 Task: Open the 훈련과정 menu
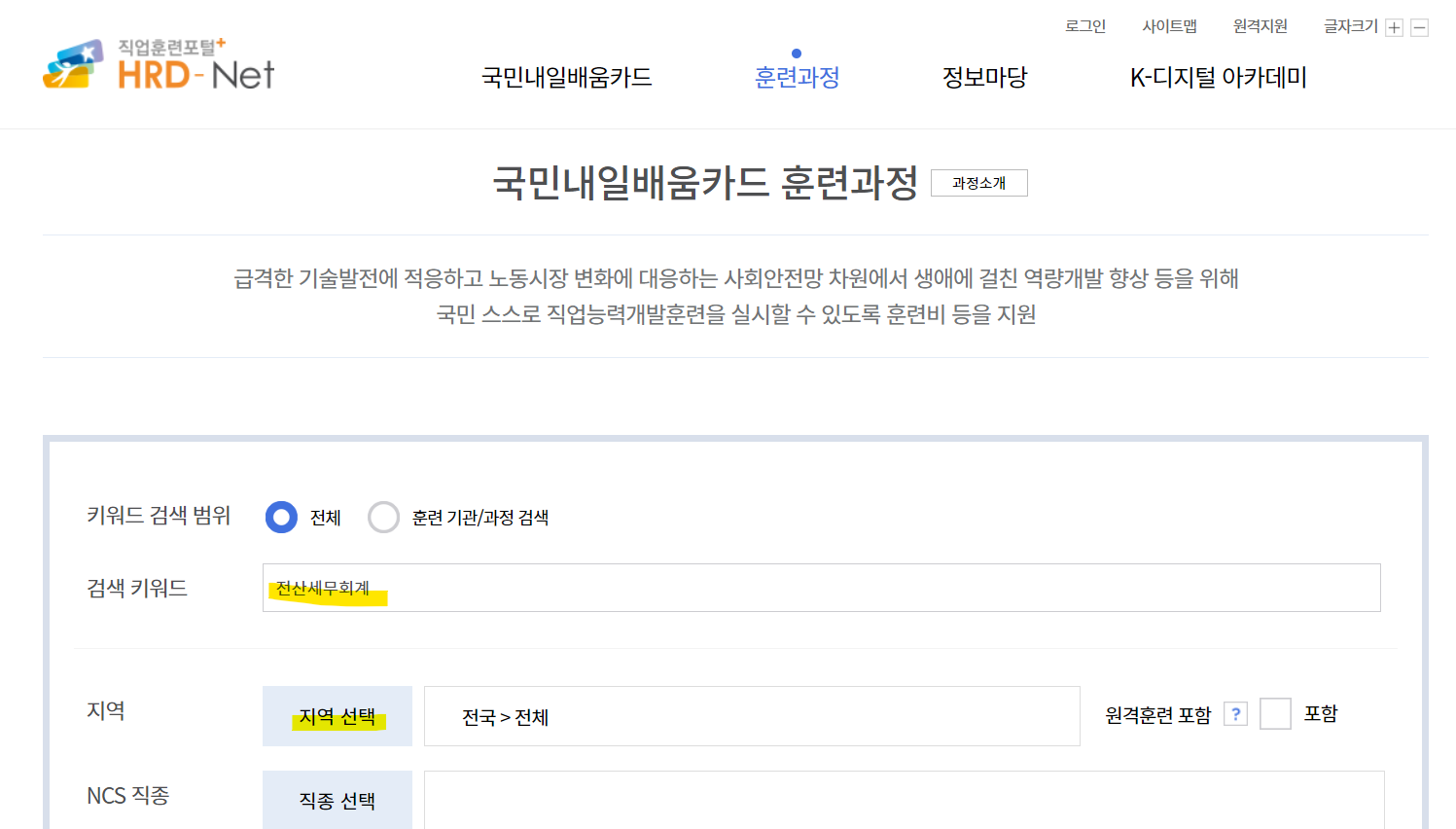[x=798, y=78]
